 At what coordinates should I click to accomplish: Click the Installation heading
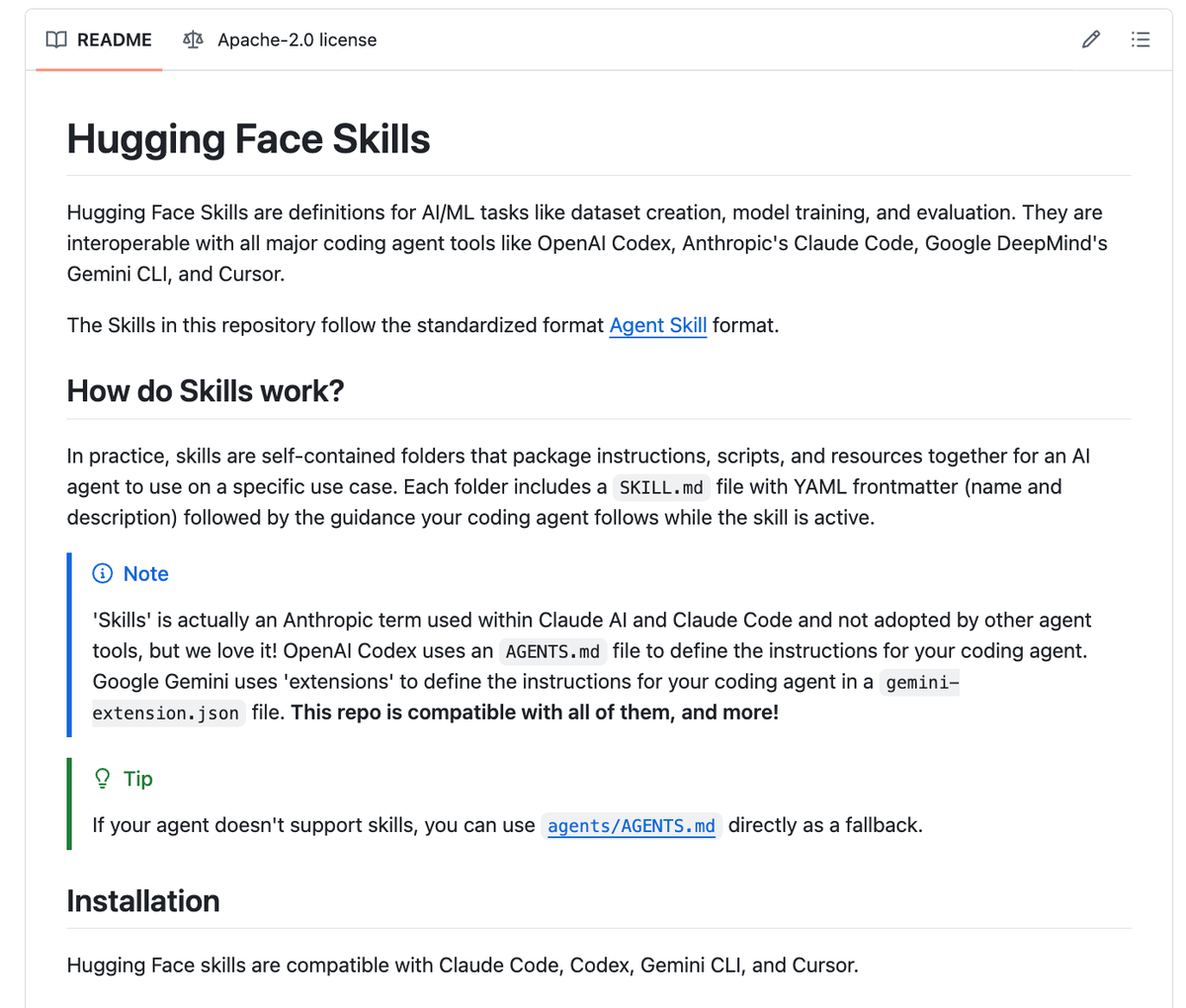pos(143,900)
